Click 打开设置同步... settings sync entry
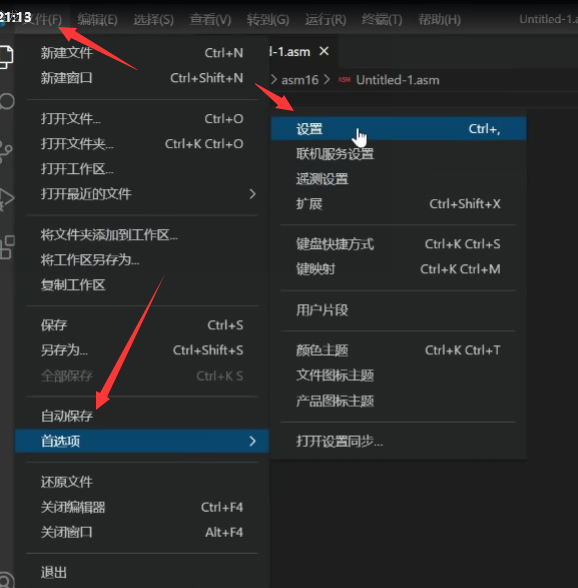 pos(398,441)
